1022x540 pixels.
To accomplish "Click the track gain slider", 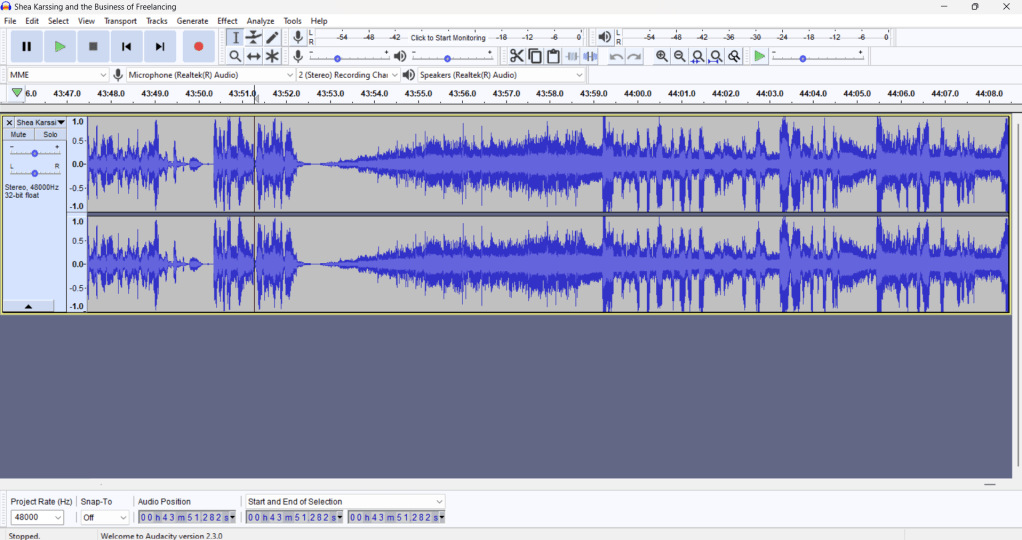I will (35, 153).
